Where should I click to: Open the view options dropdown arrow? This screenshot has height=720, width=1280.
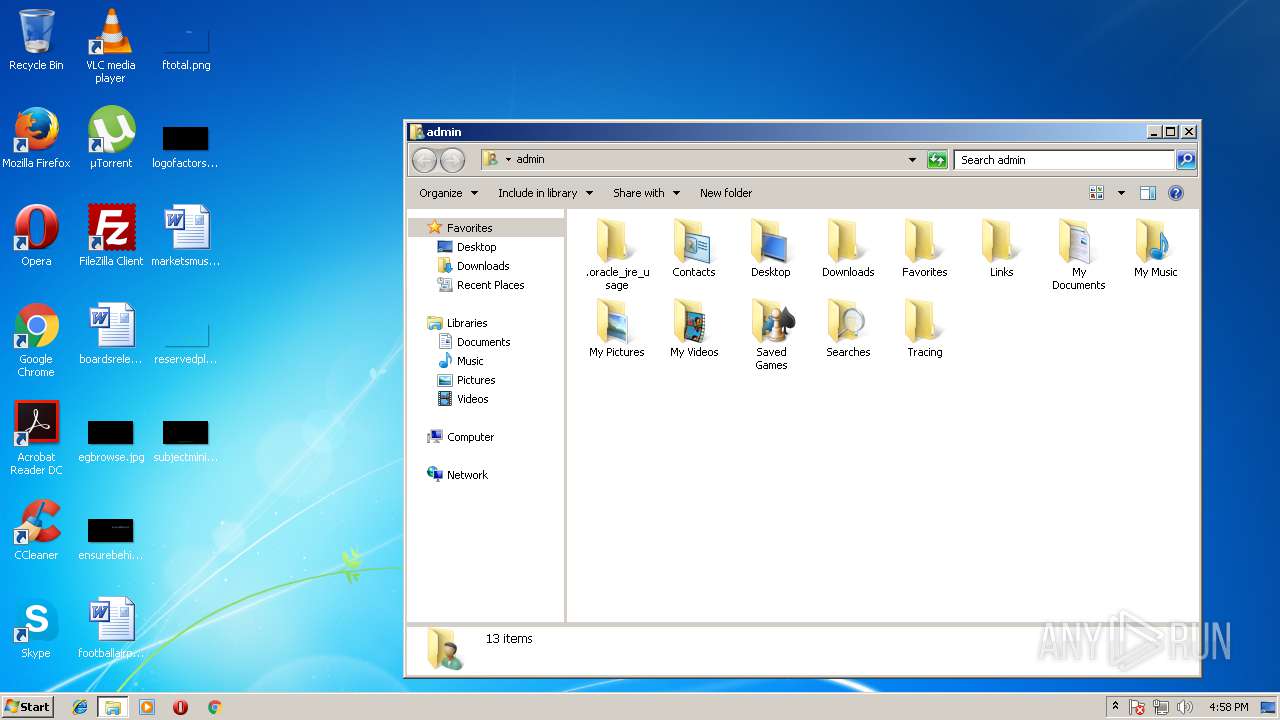pos(1121,193)
